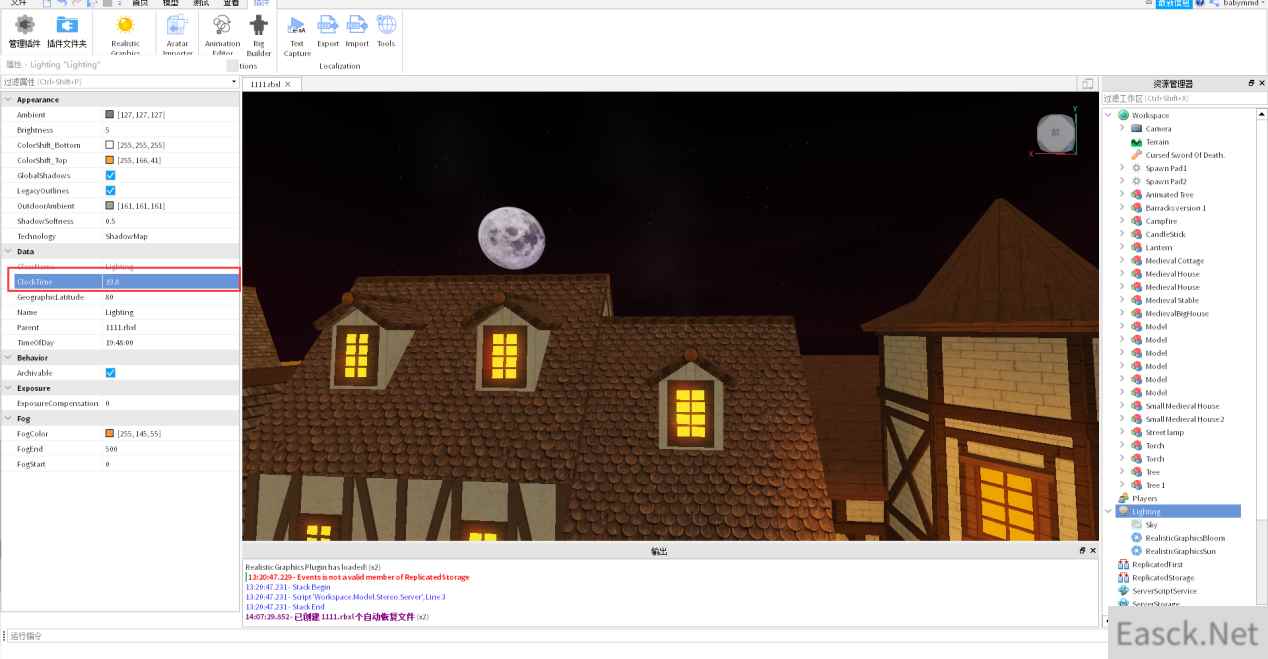Click the Spawn Pad1 gear icon
The height and width of the screenshot is (659, 1268).
(1136, 168)
